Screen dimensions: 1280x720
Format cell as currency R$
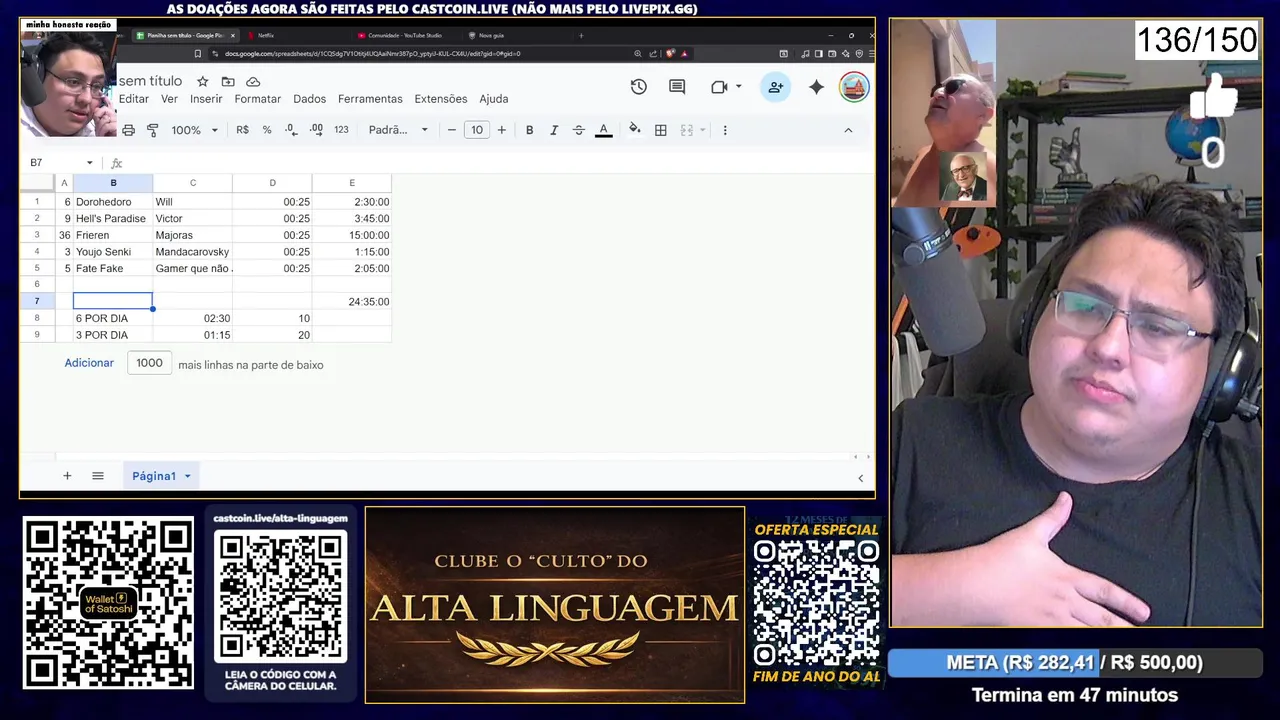242,130
